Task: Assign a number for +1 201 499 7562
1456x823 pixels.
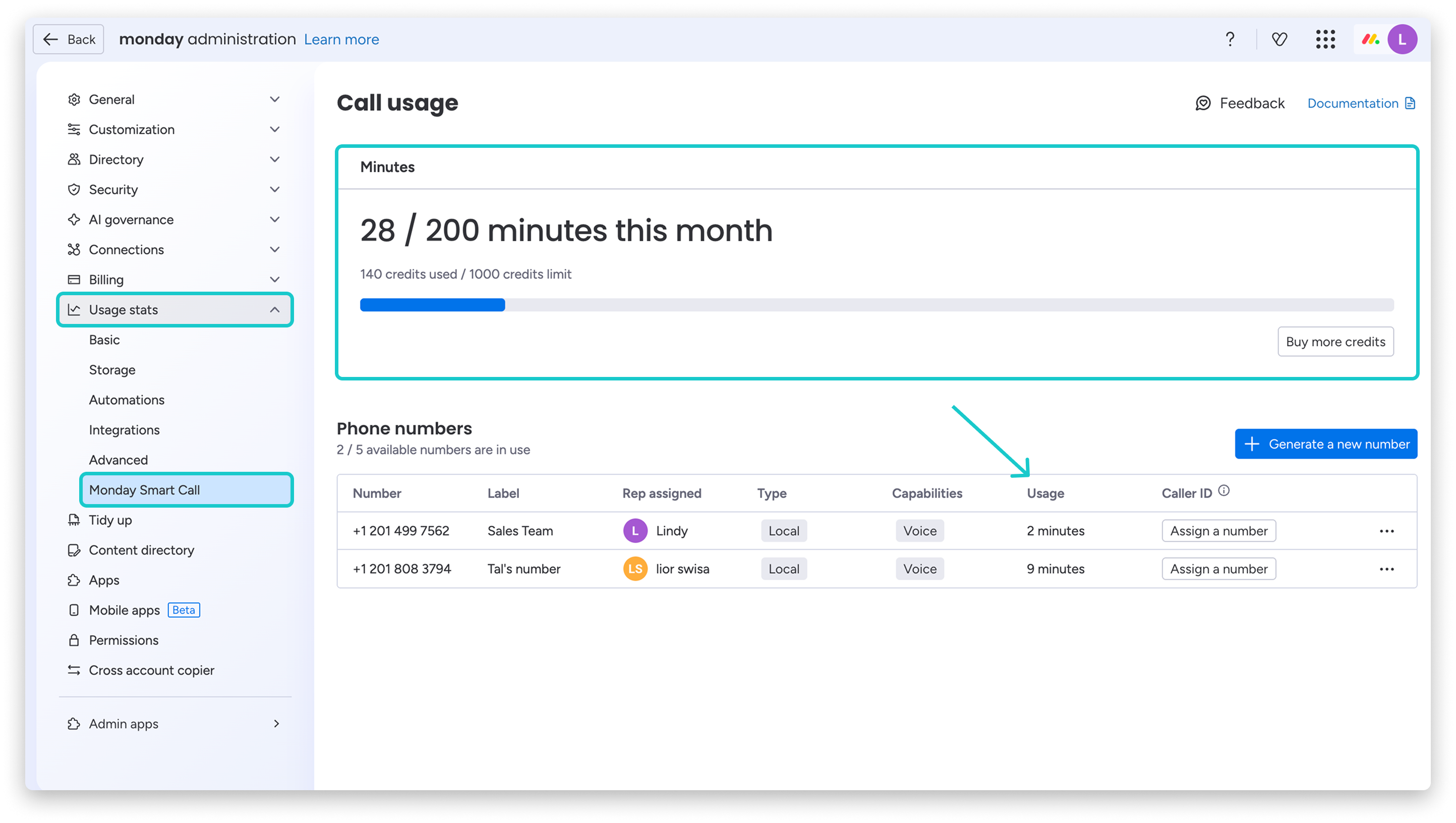Action: click(1218, 531)
